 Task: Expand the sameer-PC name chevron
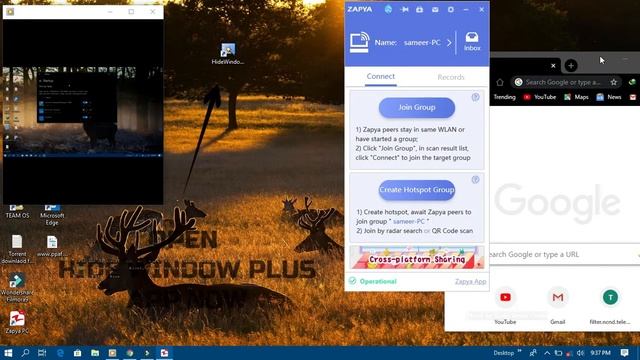[x=449, y=42]
